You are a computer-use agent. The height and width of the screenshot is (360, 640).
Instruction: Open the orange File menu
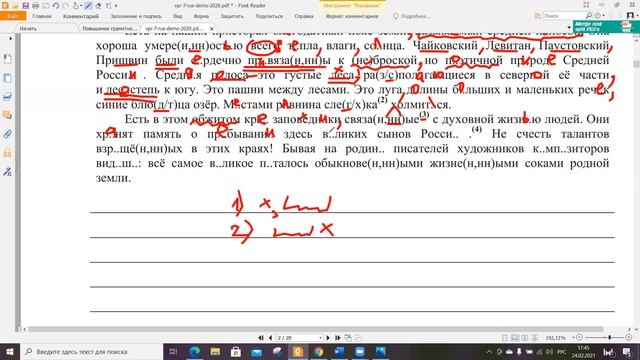[13, 16]
